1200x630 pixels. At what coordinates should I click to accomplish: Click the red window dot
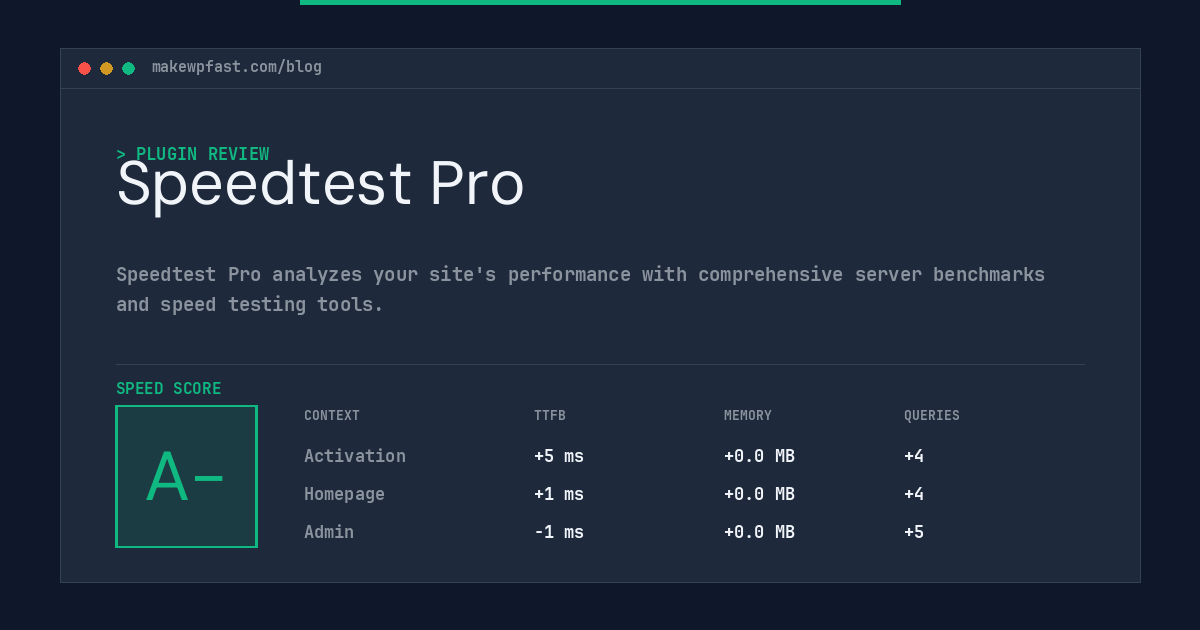click(84, 68)
